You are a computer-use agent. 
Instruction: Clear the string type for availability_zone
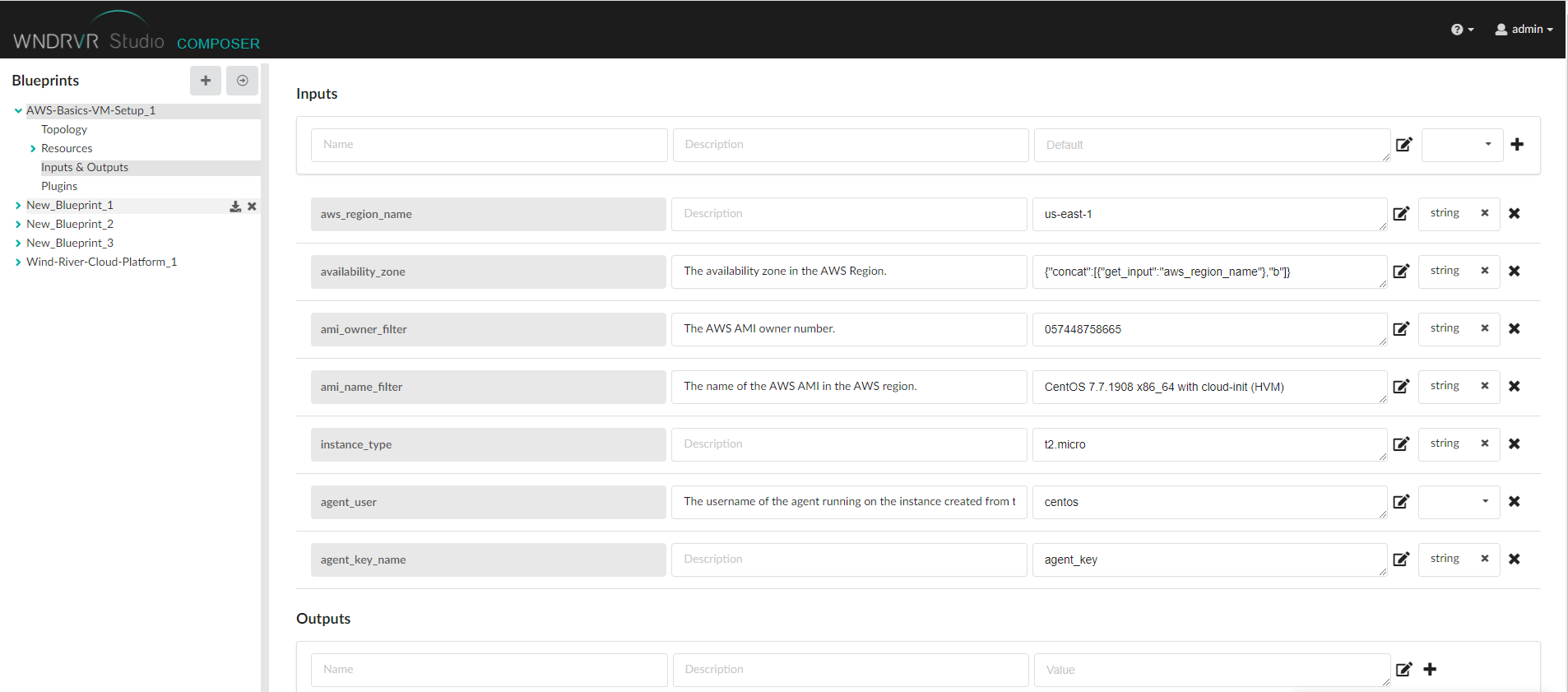[1485, 271]
